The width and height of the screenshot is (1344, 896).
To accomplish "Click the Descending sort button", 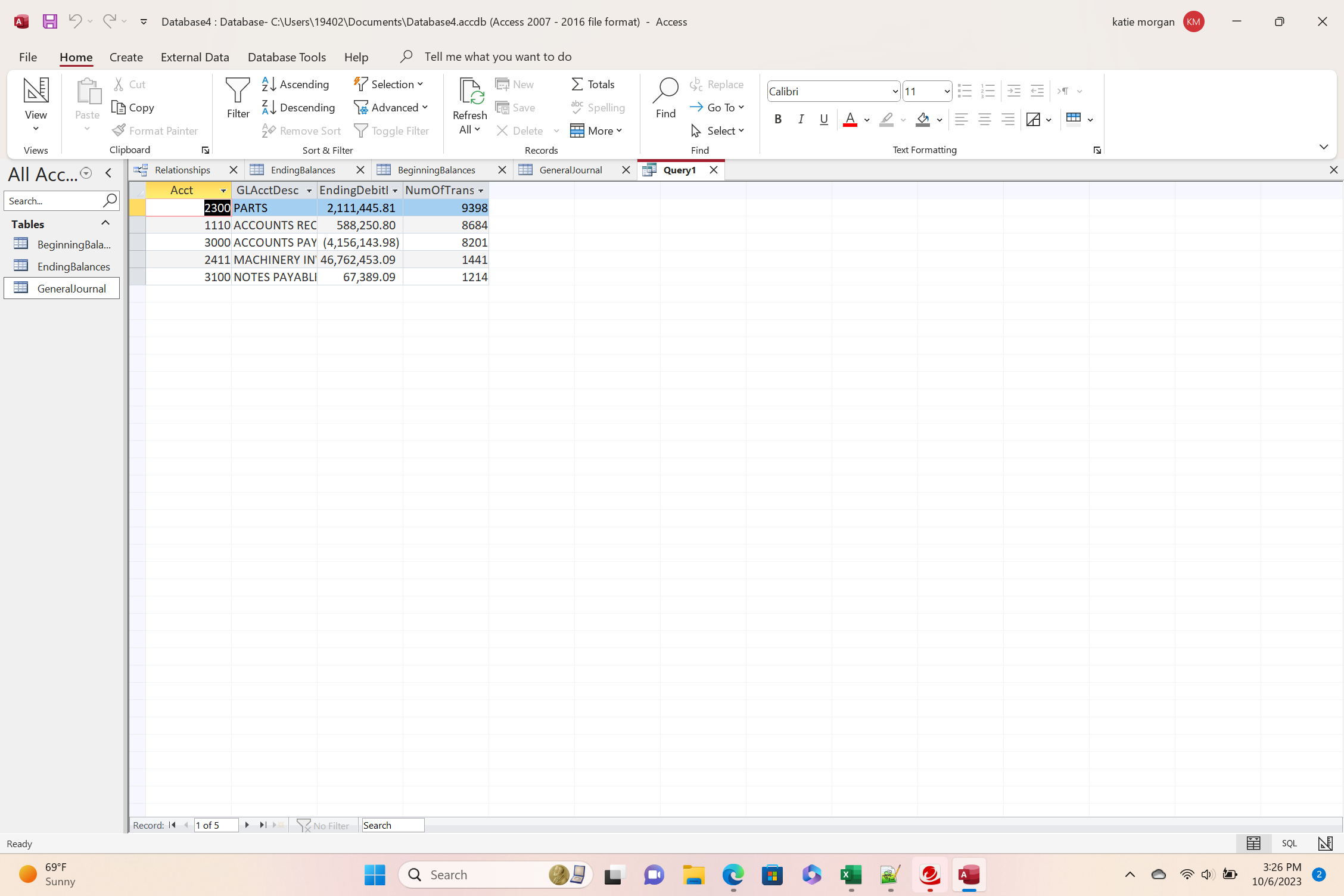I will [299, 107].
